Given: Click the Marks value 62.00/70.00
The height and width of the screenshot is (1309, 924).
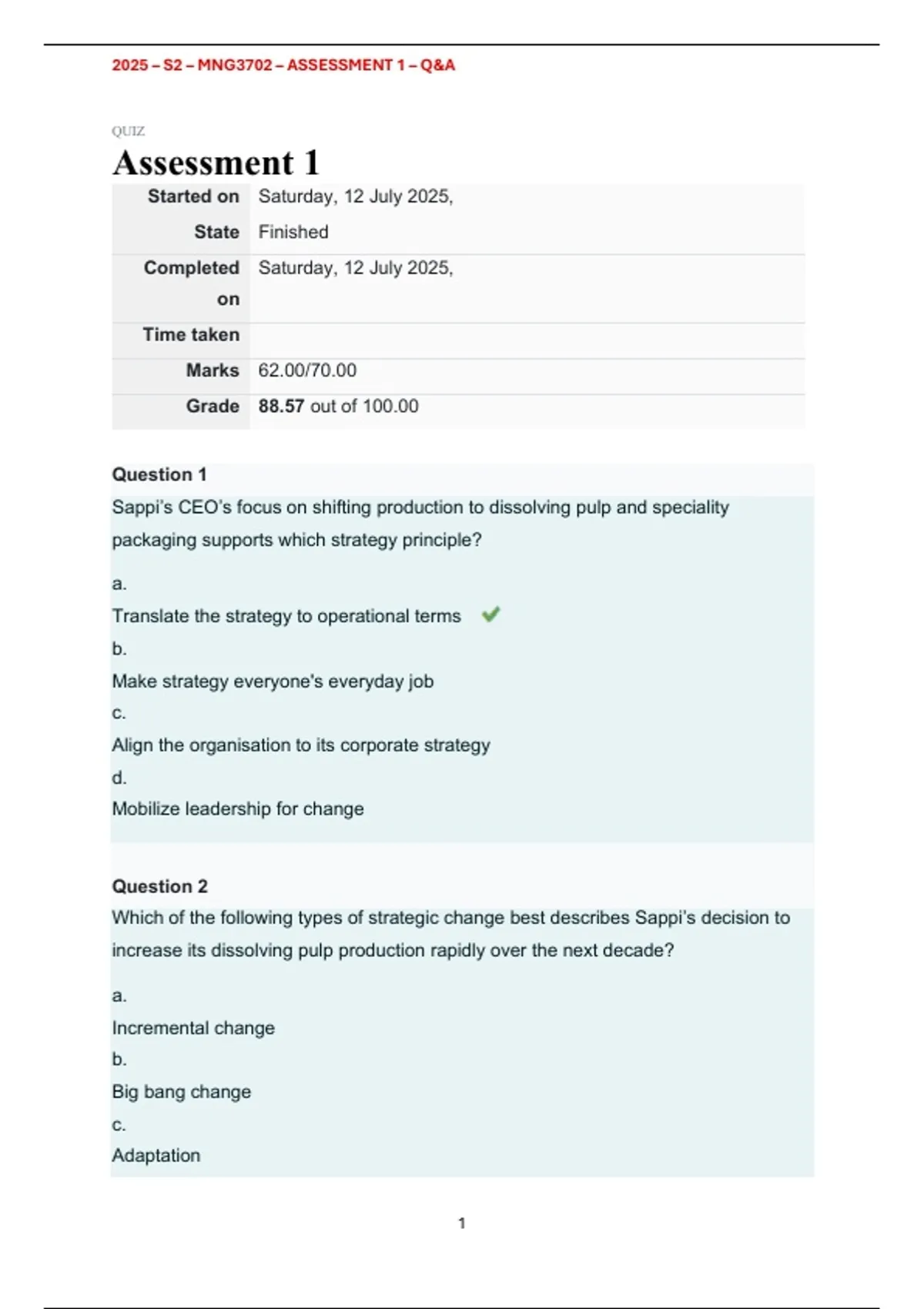Looking at the screenshot, I should coord(307,370).
